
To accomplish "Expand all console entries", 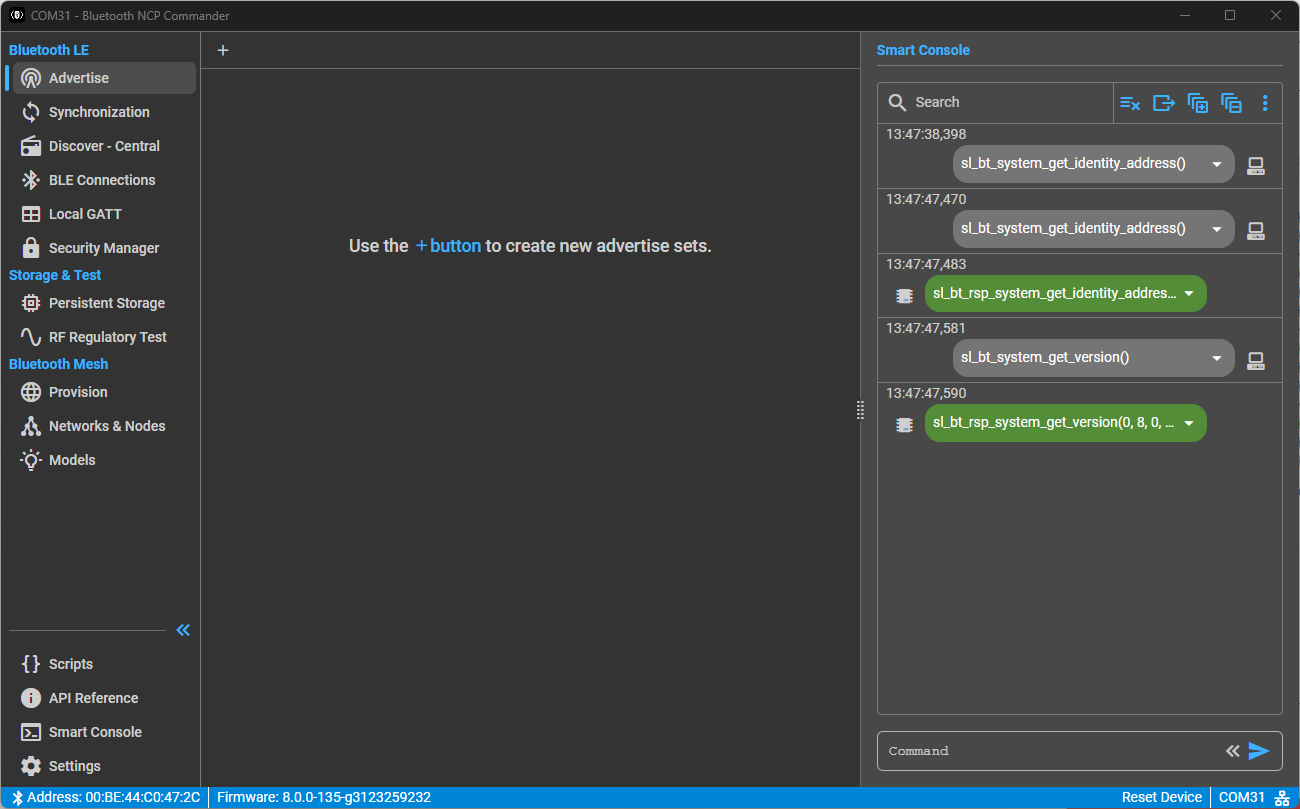I will [1198, 103].
